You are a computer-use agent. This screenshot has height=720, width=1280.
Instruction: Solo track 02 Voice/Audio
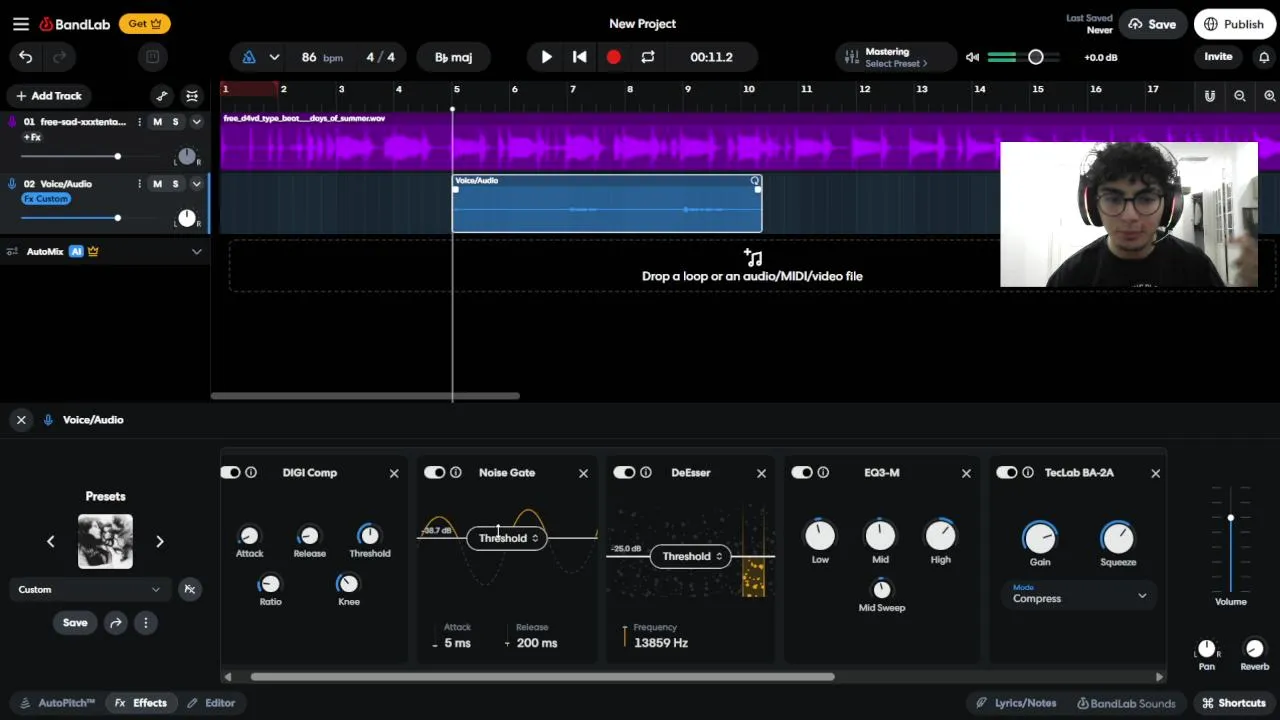(175, 184)
